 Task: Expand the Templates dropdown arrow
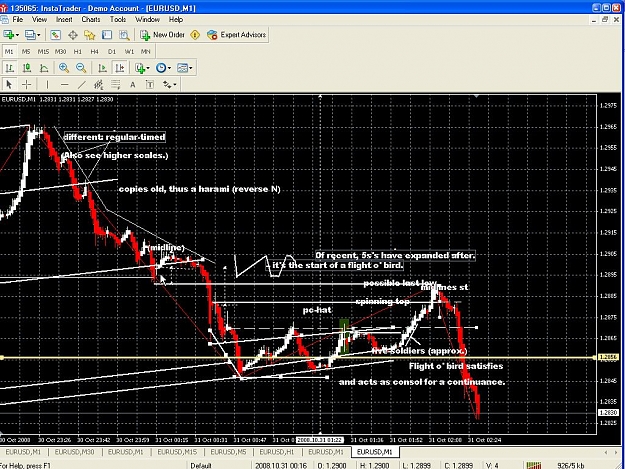[x=191, y=69]
